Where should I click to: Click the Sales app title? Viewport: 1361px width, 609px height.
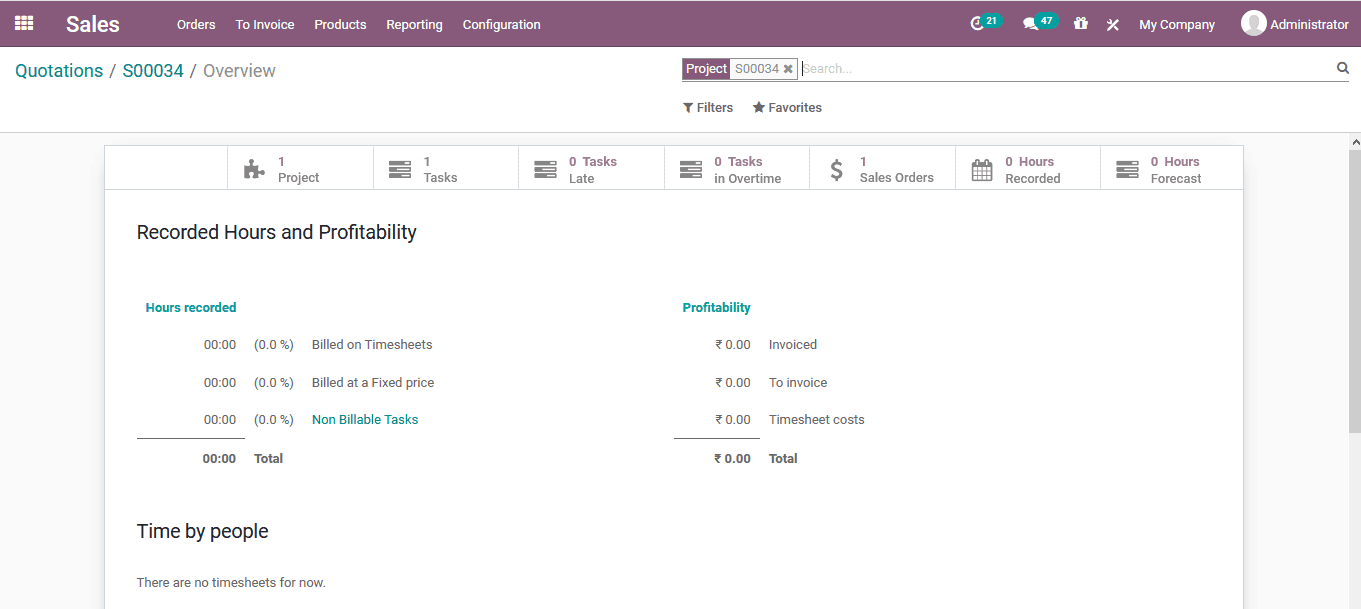(93, 24)
